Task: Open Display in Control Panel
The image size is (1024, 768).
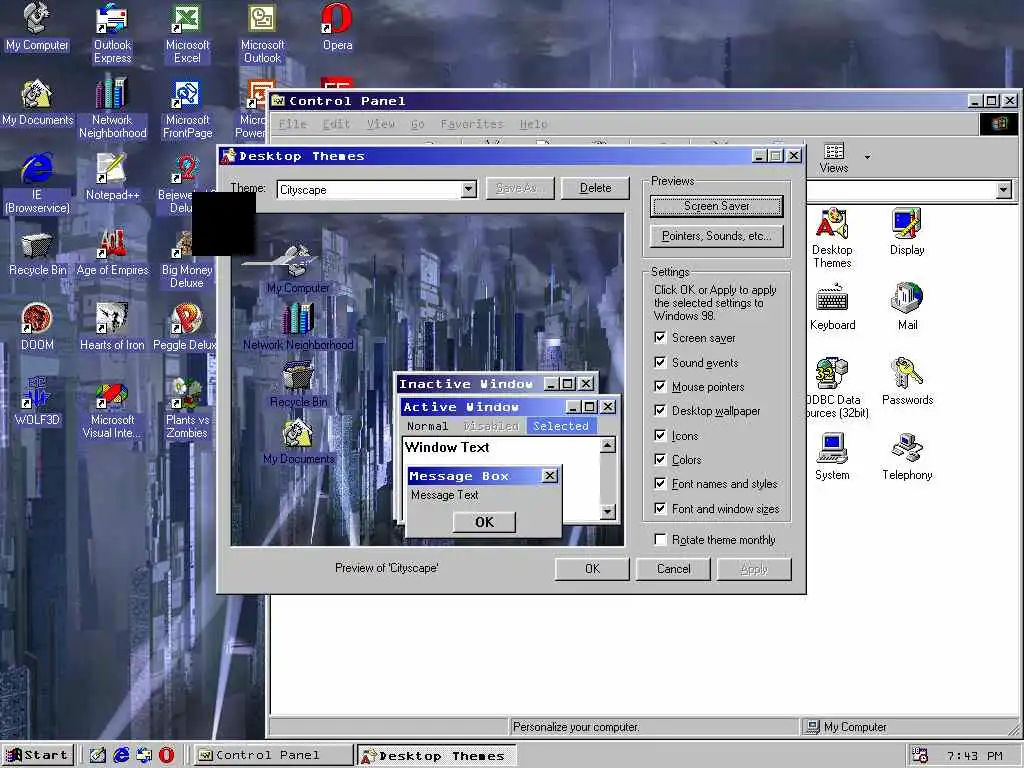Action: [907, 232]
